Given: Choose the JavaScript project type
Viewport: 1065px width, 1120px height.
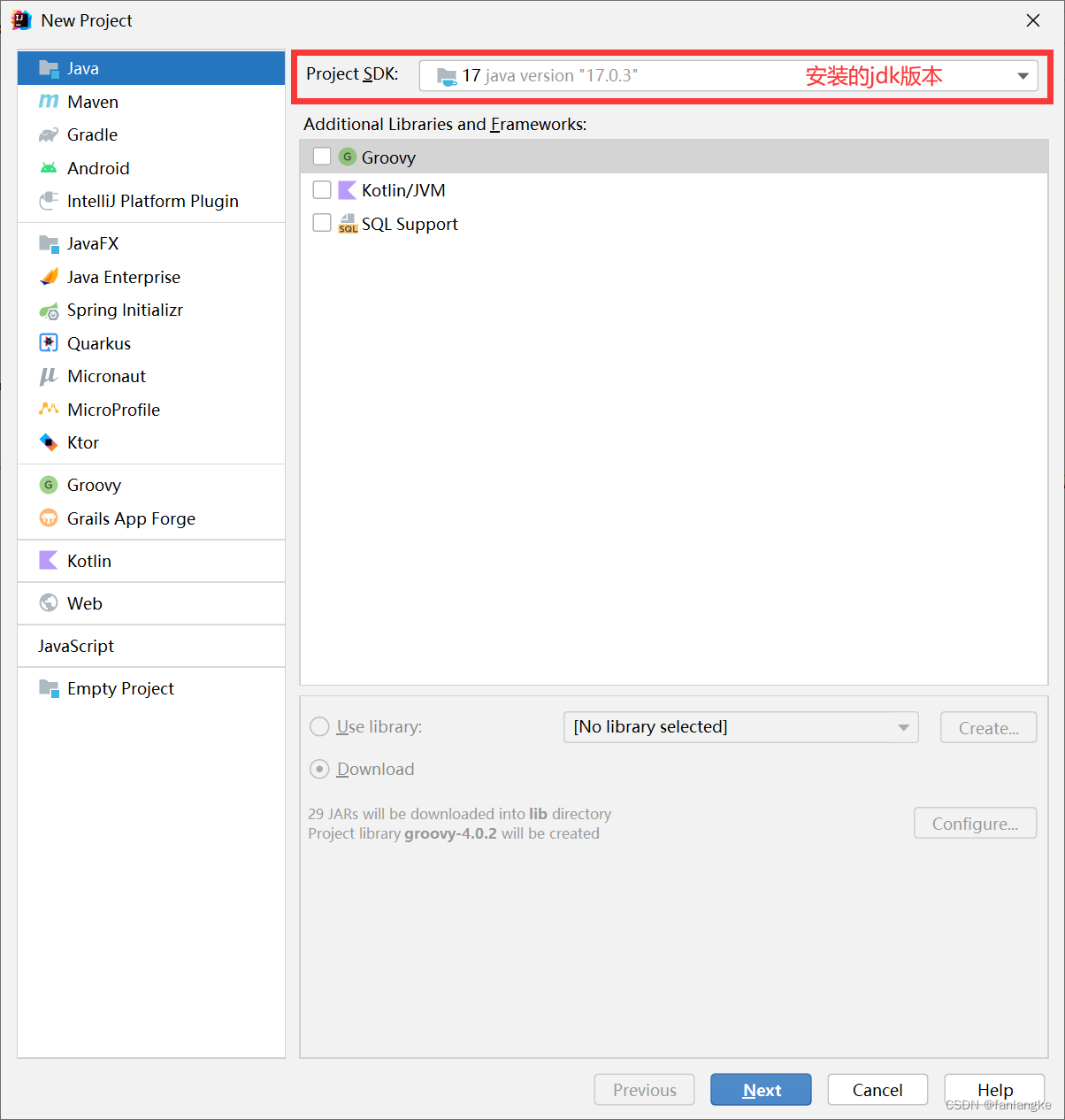Looking at the screenshot, I should 151,646.
